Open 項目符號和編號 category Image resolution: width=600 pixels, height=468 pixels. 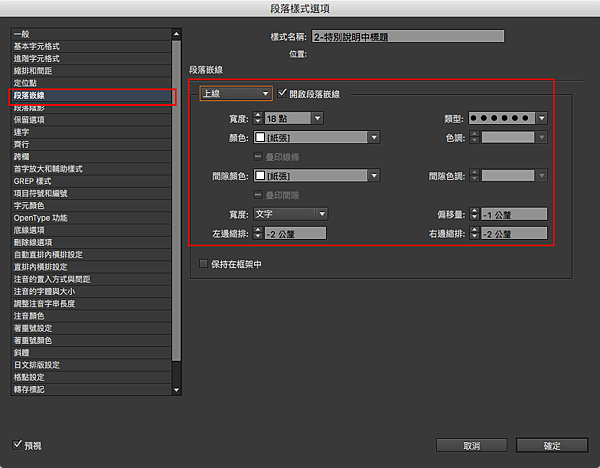91,193
